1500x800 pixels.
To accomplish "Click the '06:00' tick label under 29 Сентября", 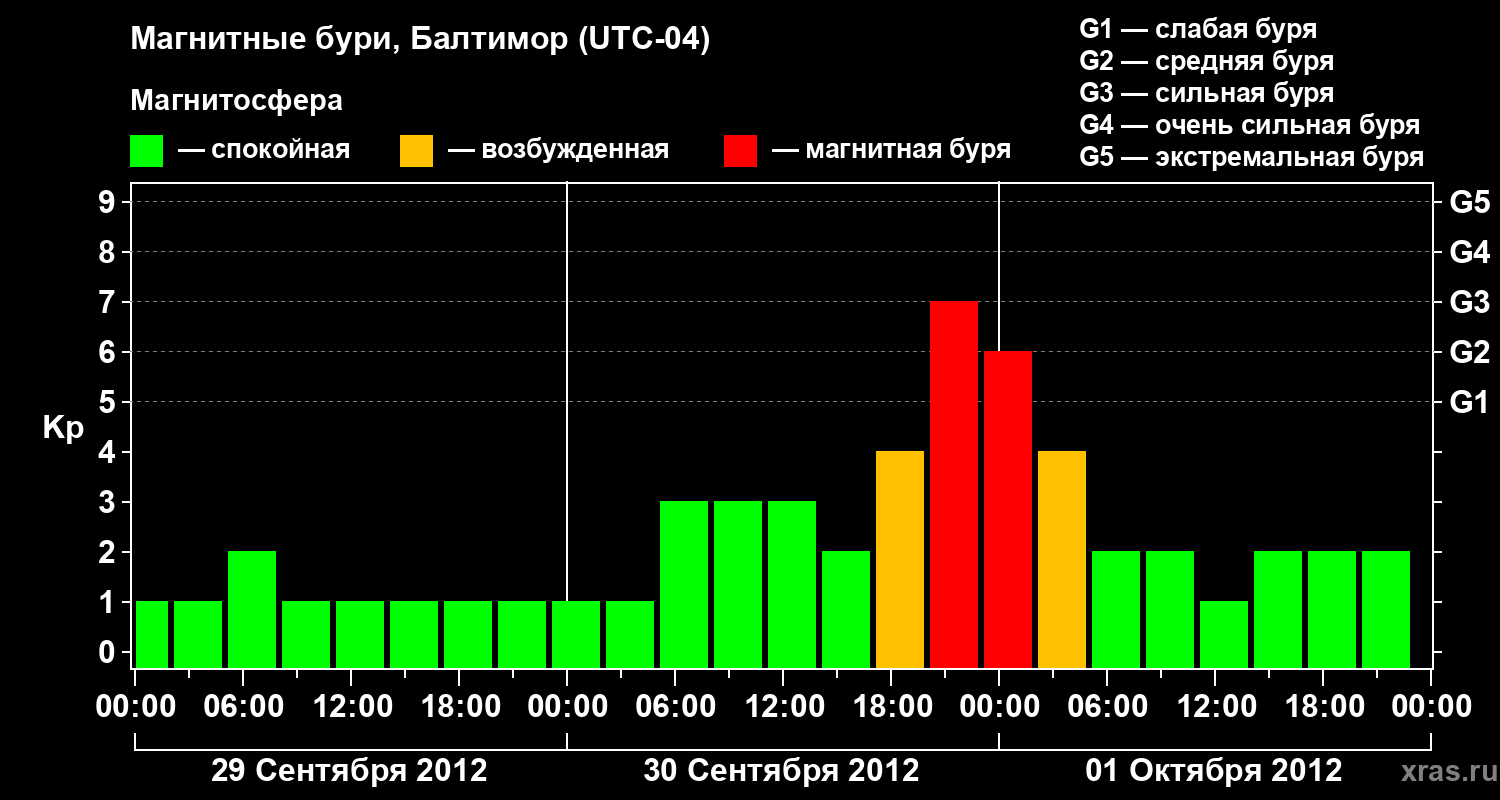I will click(x=244, y=707).
